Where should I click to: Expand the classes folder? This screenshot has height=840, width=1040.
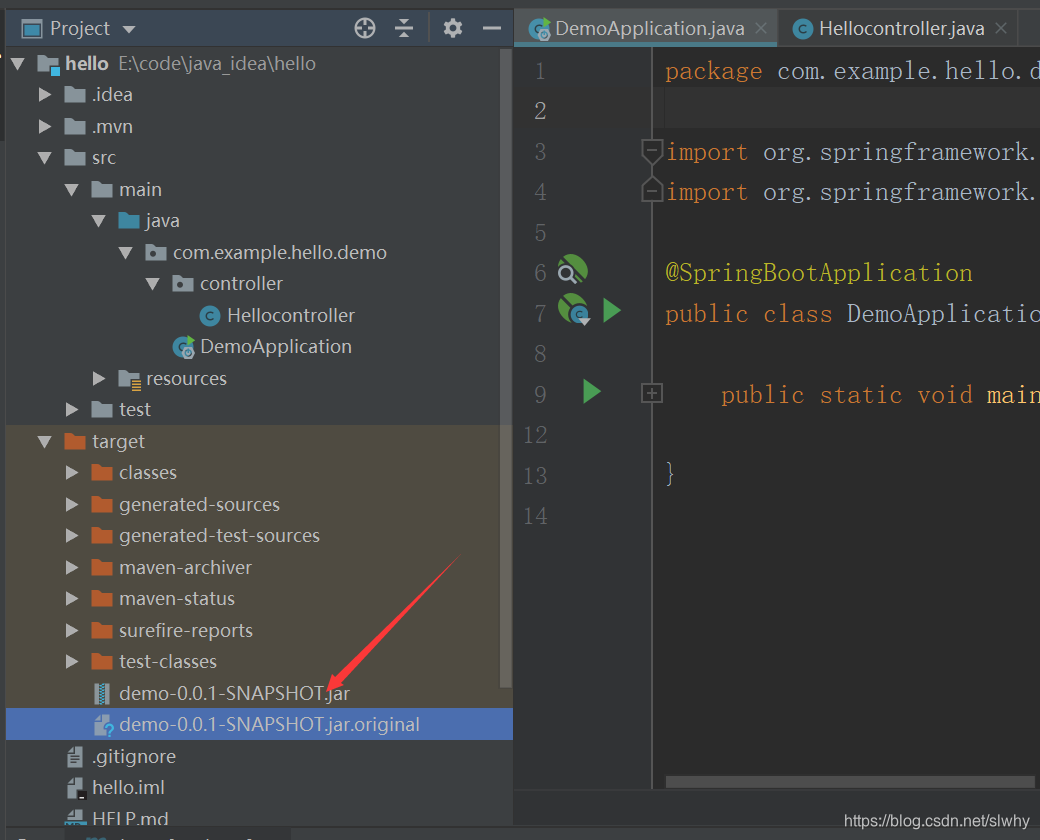coord(72,472)
